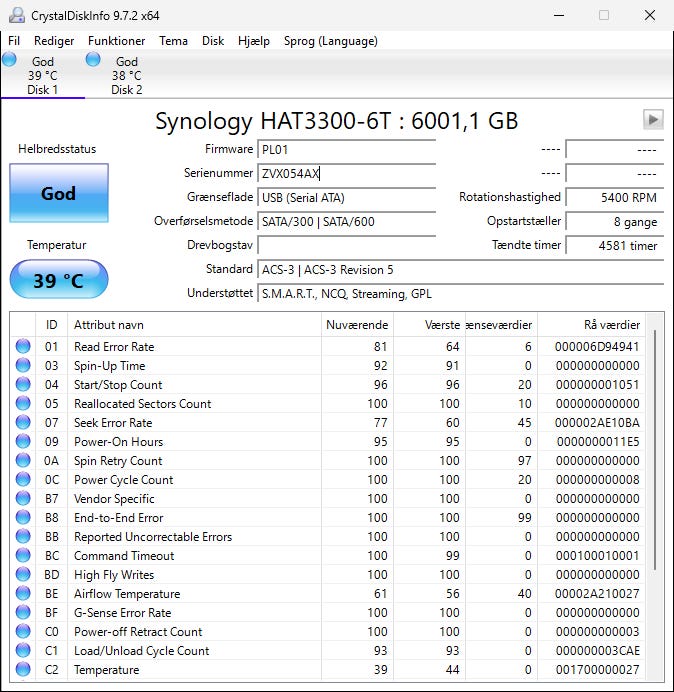This screenshot has height=692, width=674.
Task: Open the Tema menu
Action: click(173, 41)
